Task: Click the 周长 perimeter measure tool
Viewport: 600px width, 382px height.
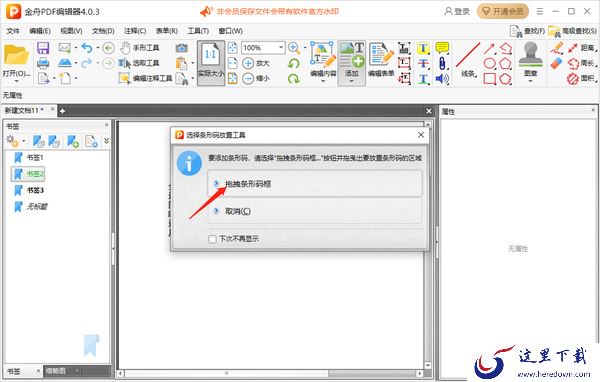Action: point(581,63)
